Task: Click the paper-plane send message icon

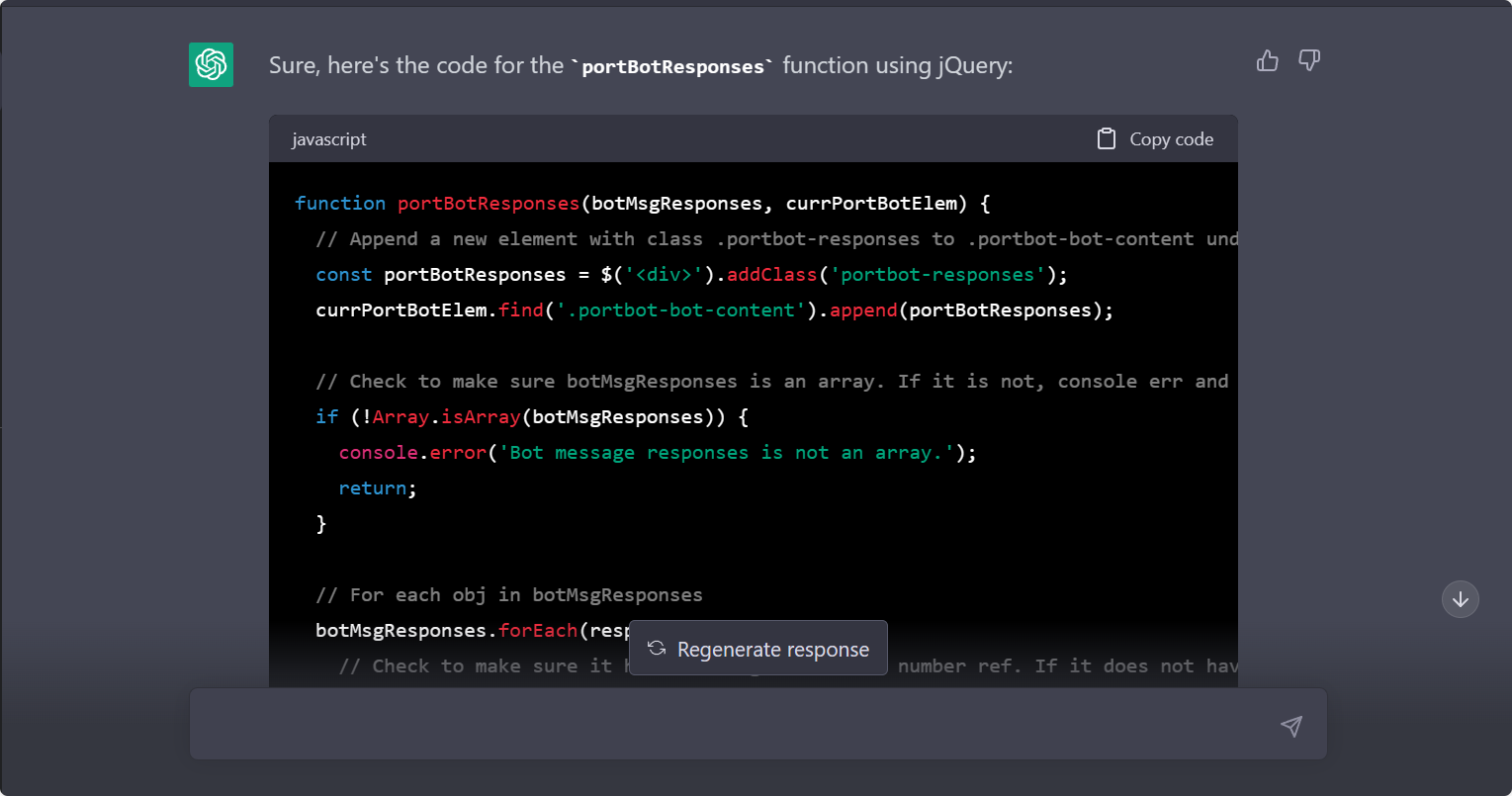Action: click(x=1290, y=726)
